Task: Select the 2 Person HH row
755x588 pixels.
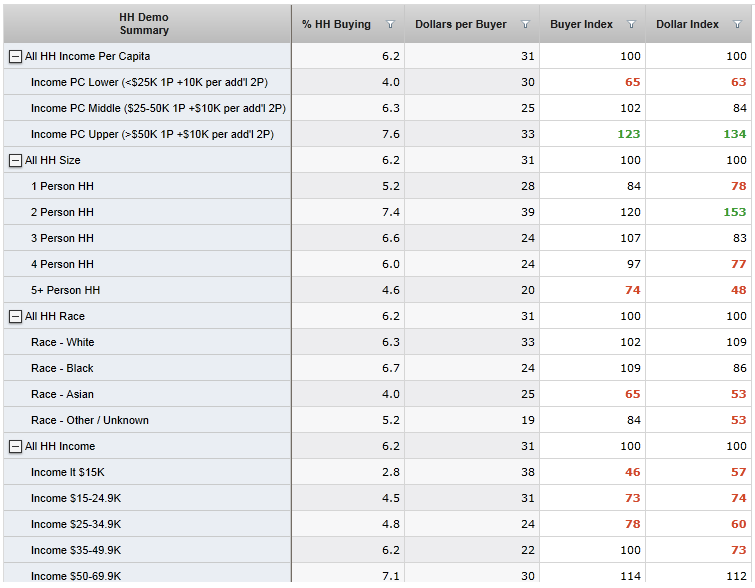Action: click(x=62, y=212)
